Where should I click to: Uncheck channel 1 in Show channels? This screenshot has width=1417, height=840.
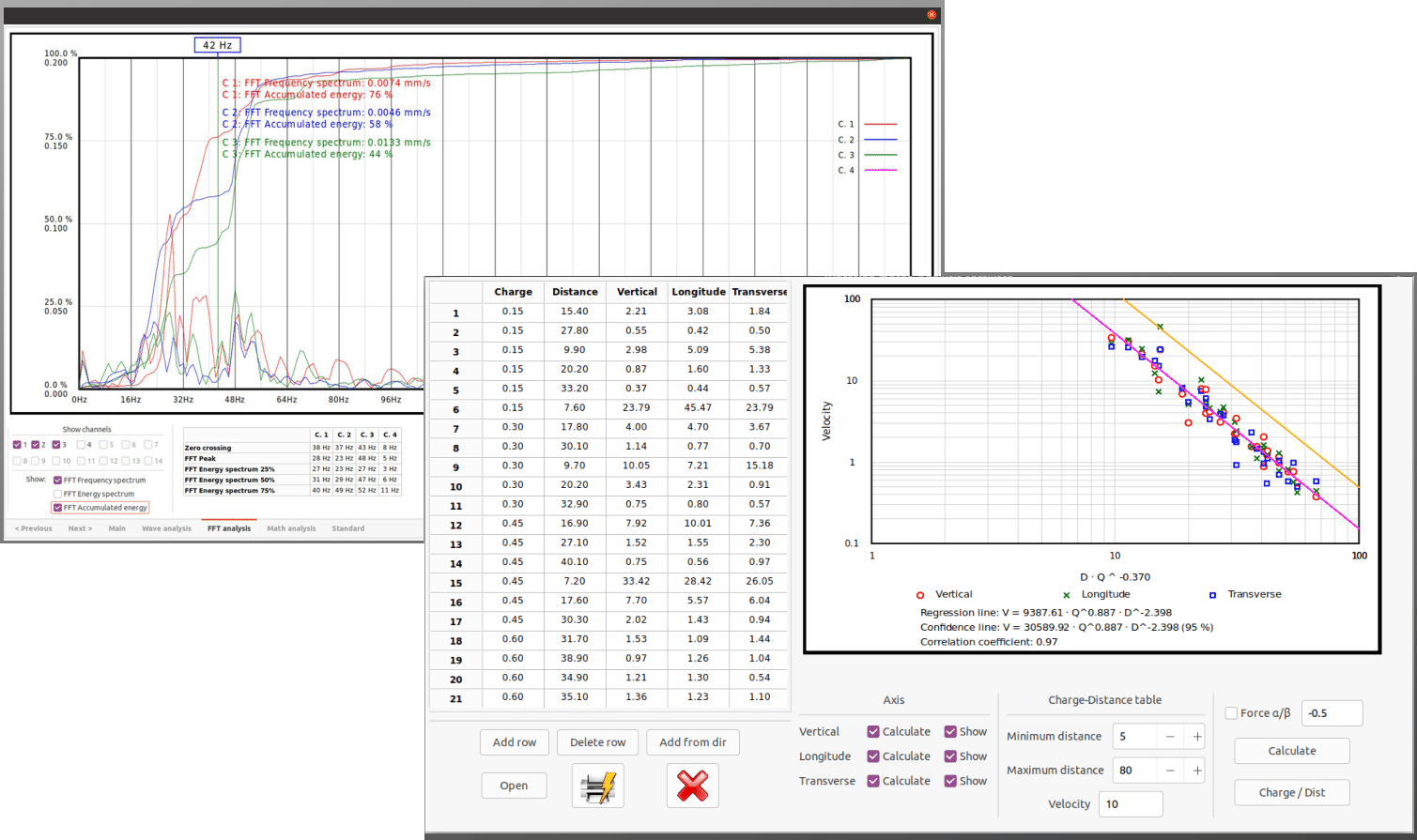coord(17,445)
